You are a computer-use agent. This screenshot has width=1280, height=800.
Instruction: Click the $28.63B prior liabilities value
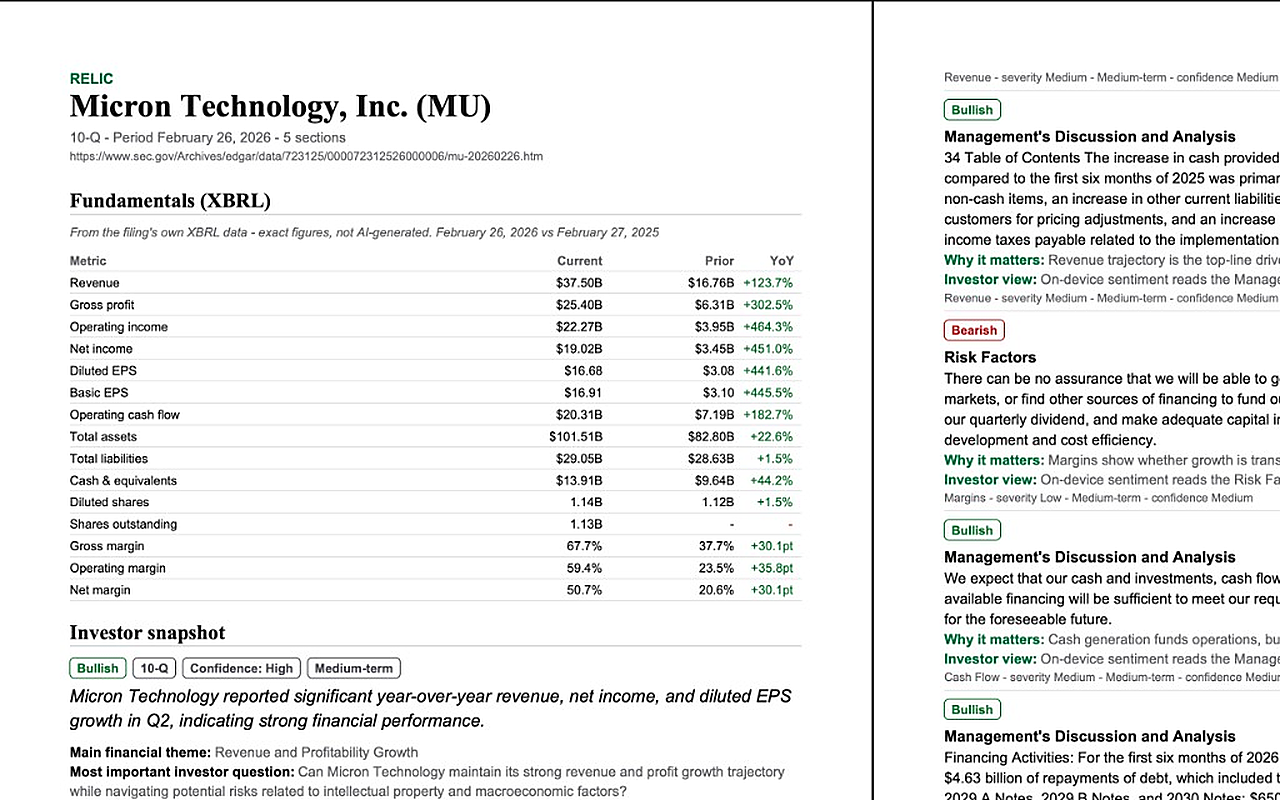coord(711,459)
